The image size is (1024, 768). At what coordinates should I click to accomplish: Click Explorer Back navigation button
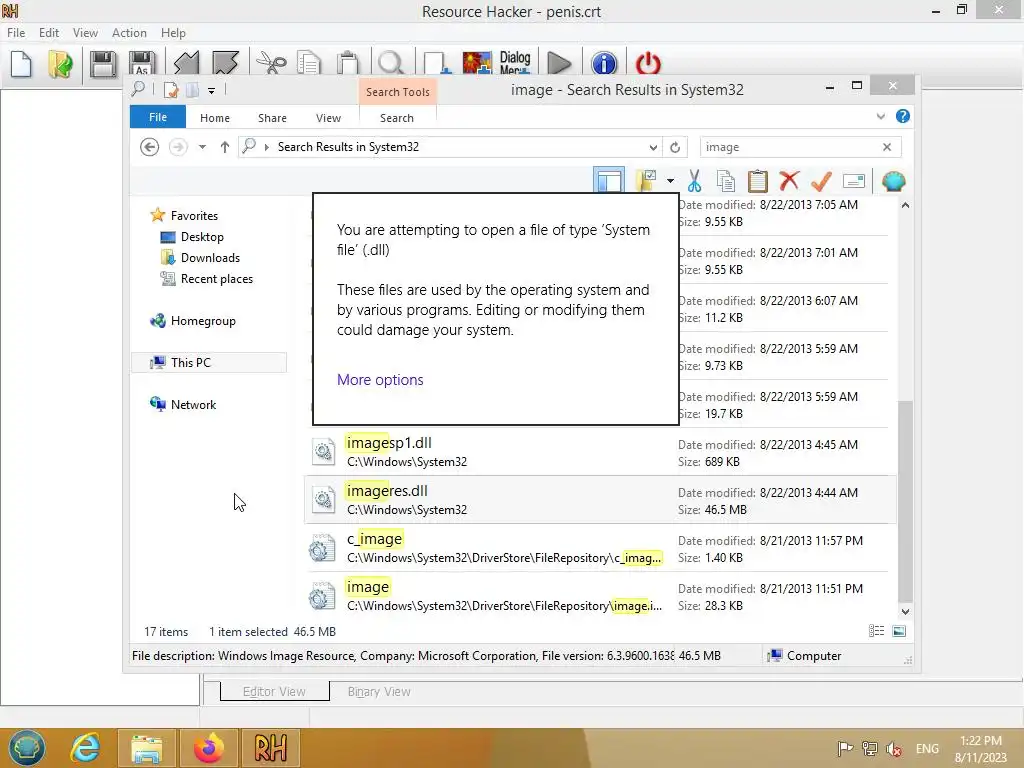coord(150,147)
